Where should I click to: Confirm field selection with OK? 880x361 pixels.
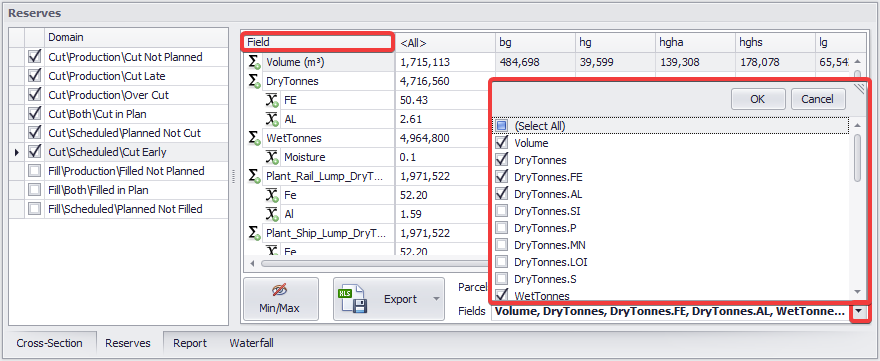(x=758, y=99)
